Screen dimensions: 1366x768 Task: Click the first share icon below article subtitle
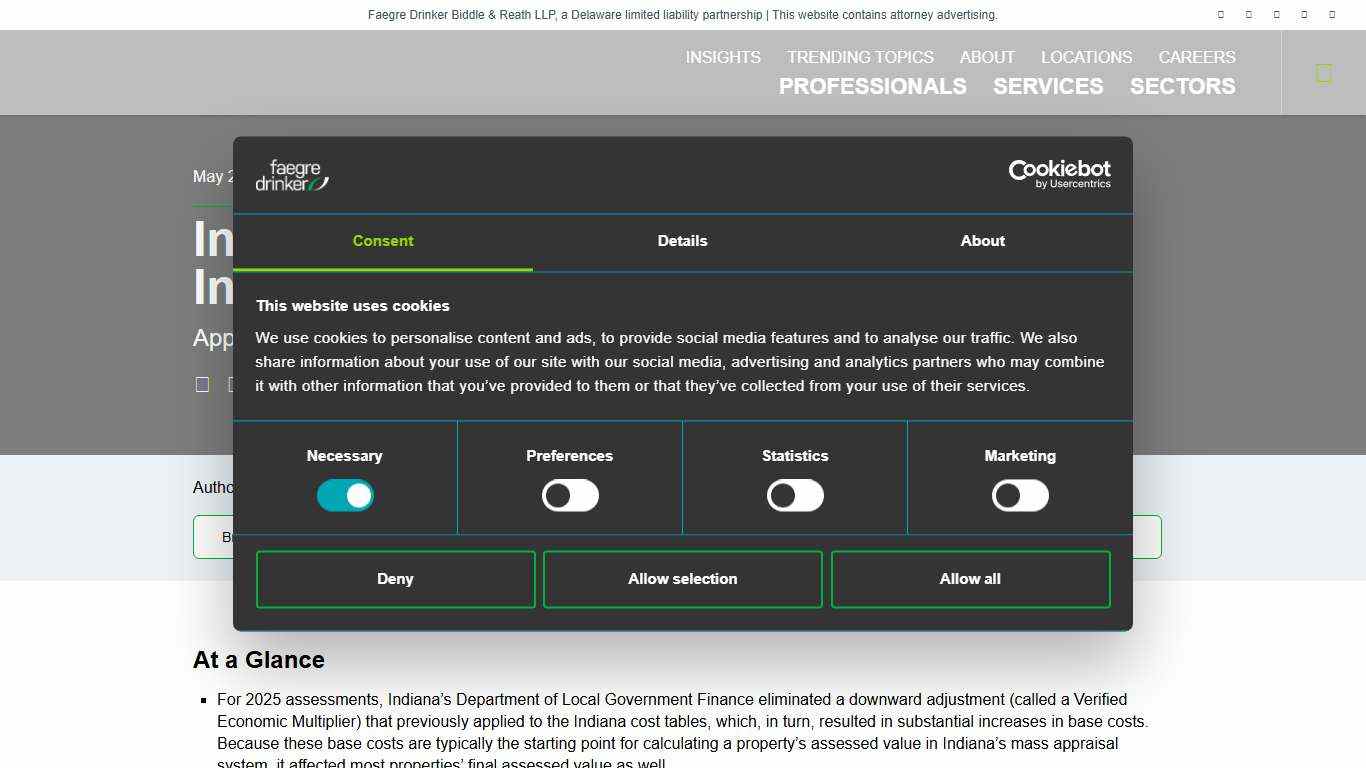click(202, 385)
